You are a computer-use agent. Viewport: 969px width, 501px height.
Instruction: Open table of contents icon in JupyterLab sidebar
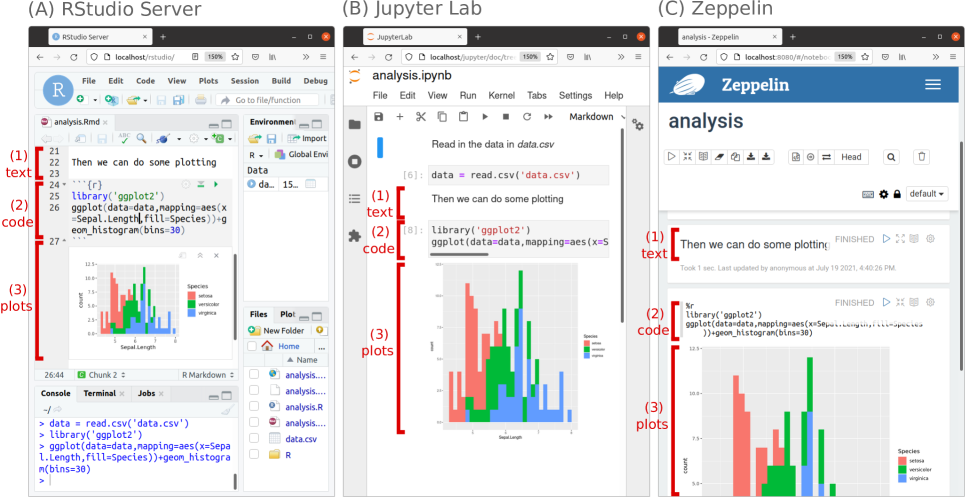click(354, 198)
